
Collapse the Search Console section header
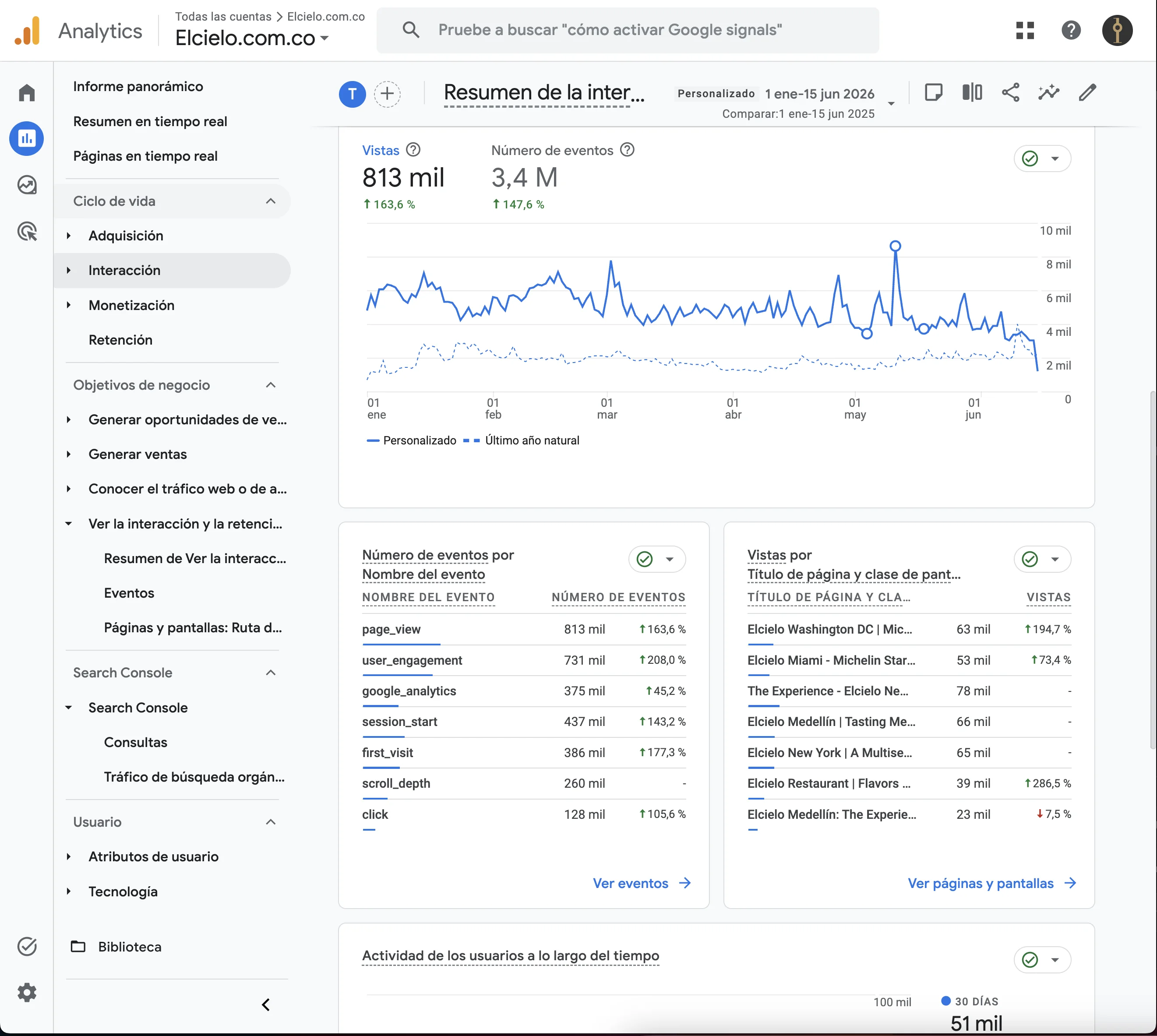click(x=271, y=673)
